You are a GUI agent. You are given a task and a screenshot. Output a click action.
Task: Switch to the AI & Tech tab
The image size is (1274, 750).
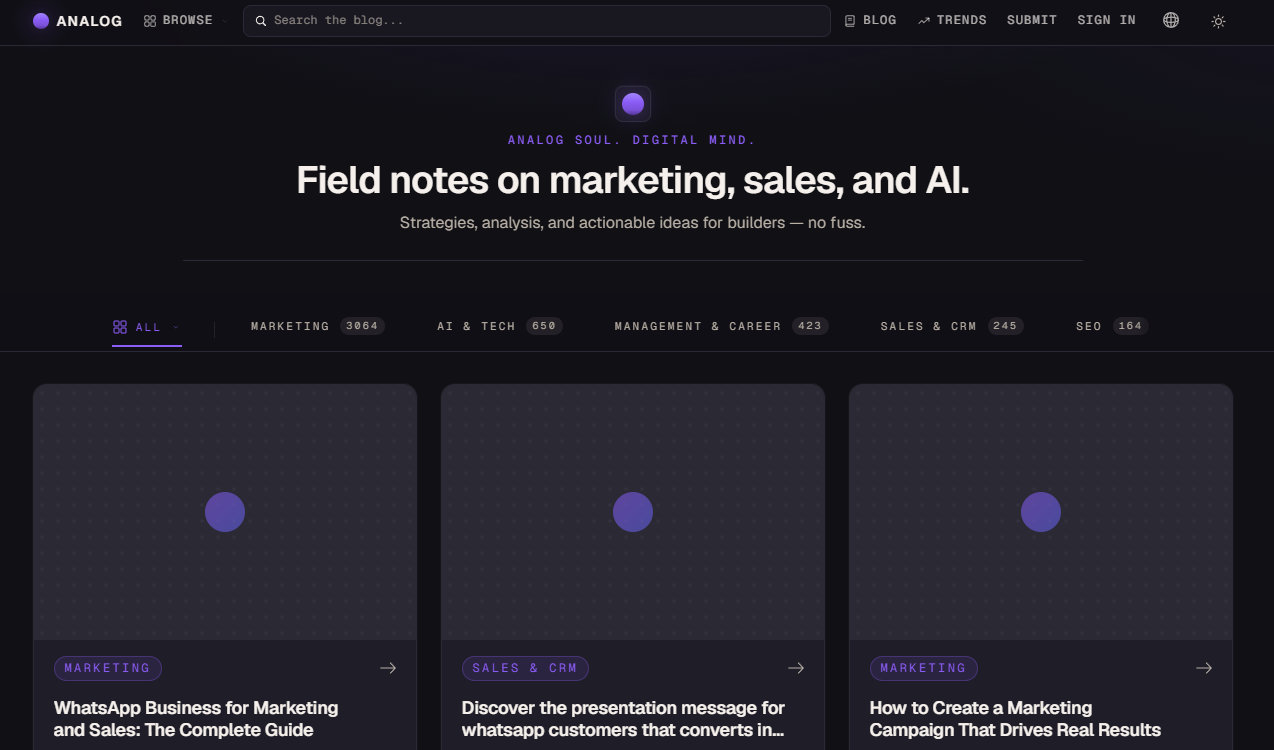(499, 326)
